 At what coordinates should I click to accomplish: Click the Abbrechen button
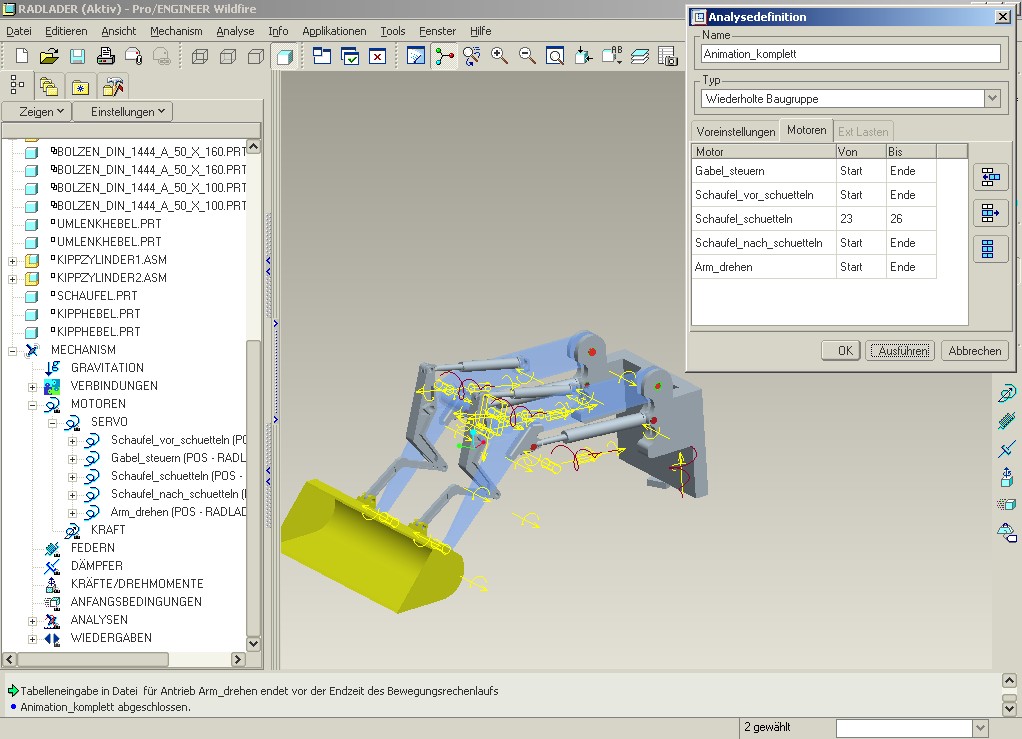[x=974, y=351]
